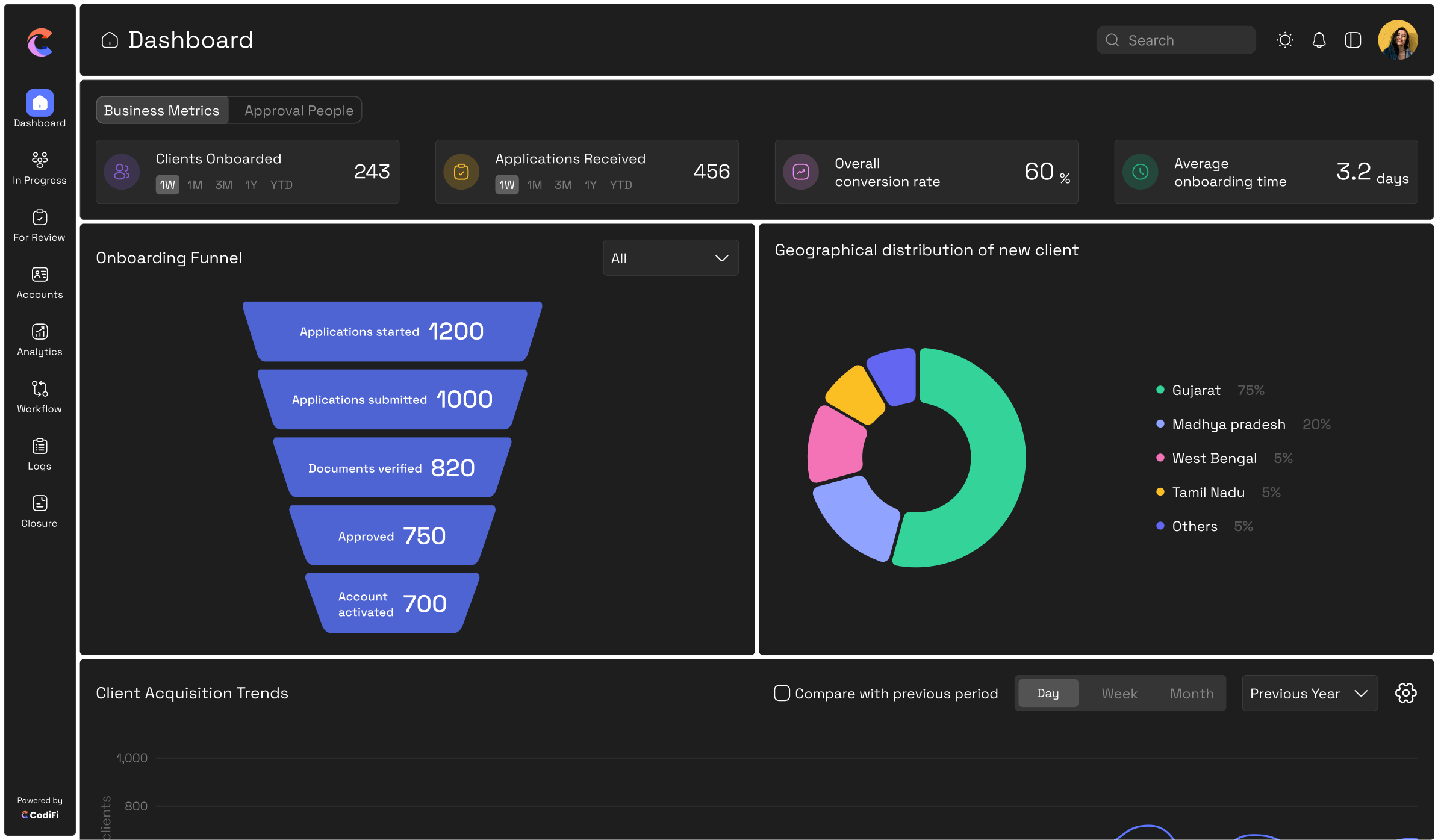This screenshot has height=840, width=1438.
Task: Open chart settings gear icon
Action: tap(1405, 693)
